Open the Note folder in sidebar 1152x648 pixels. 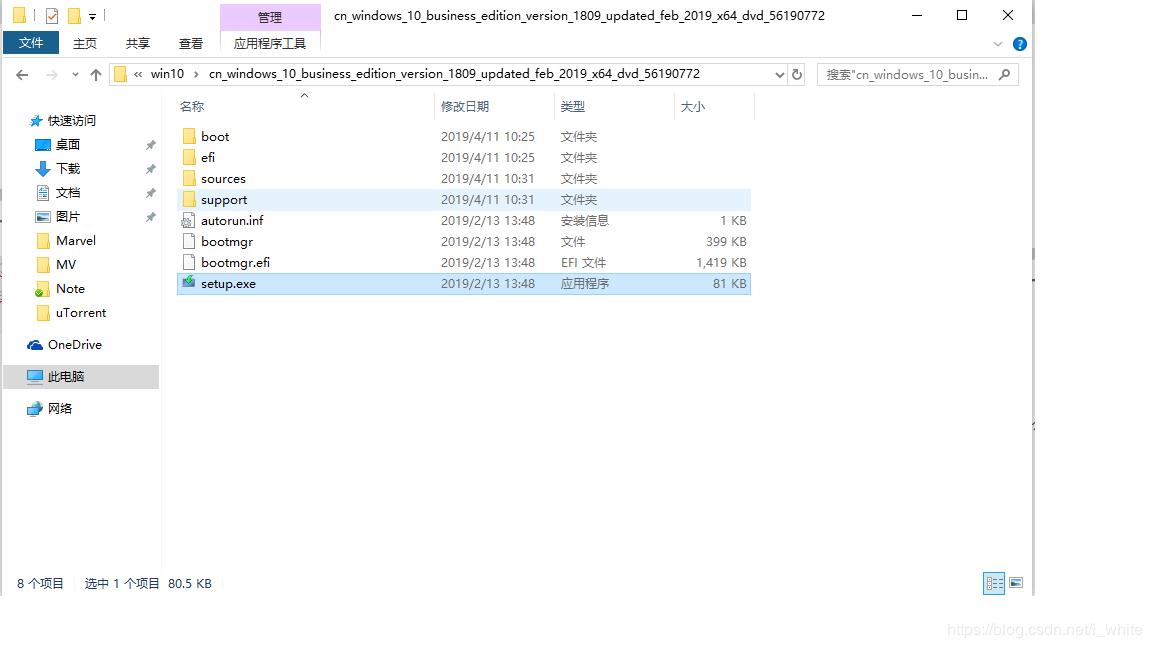(70, 289)
